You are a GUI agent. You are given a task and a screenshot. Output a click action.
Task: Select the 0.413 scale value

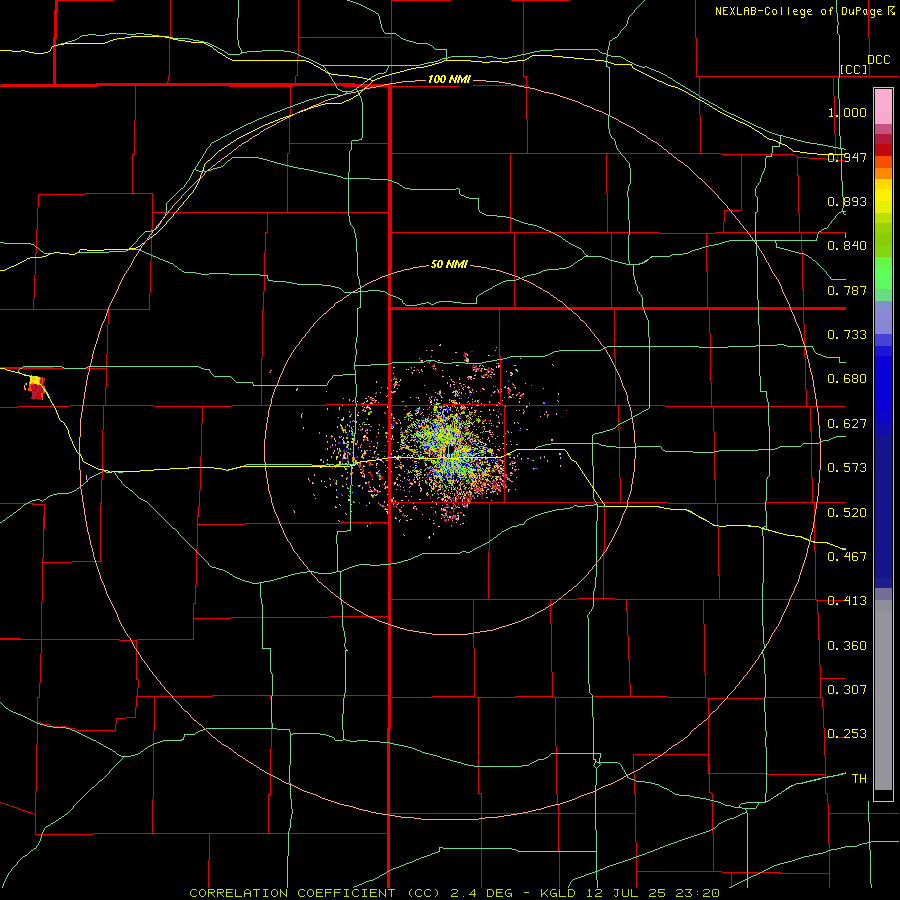click(847, 601)
